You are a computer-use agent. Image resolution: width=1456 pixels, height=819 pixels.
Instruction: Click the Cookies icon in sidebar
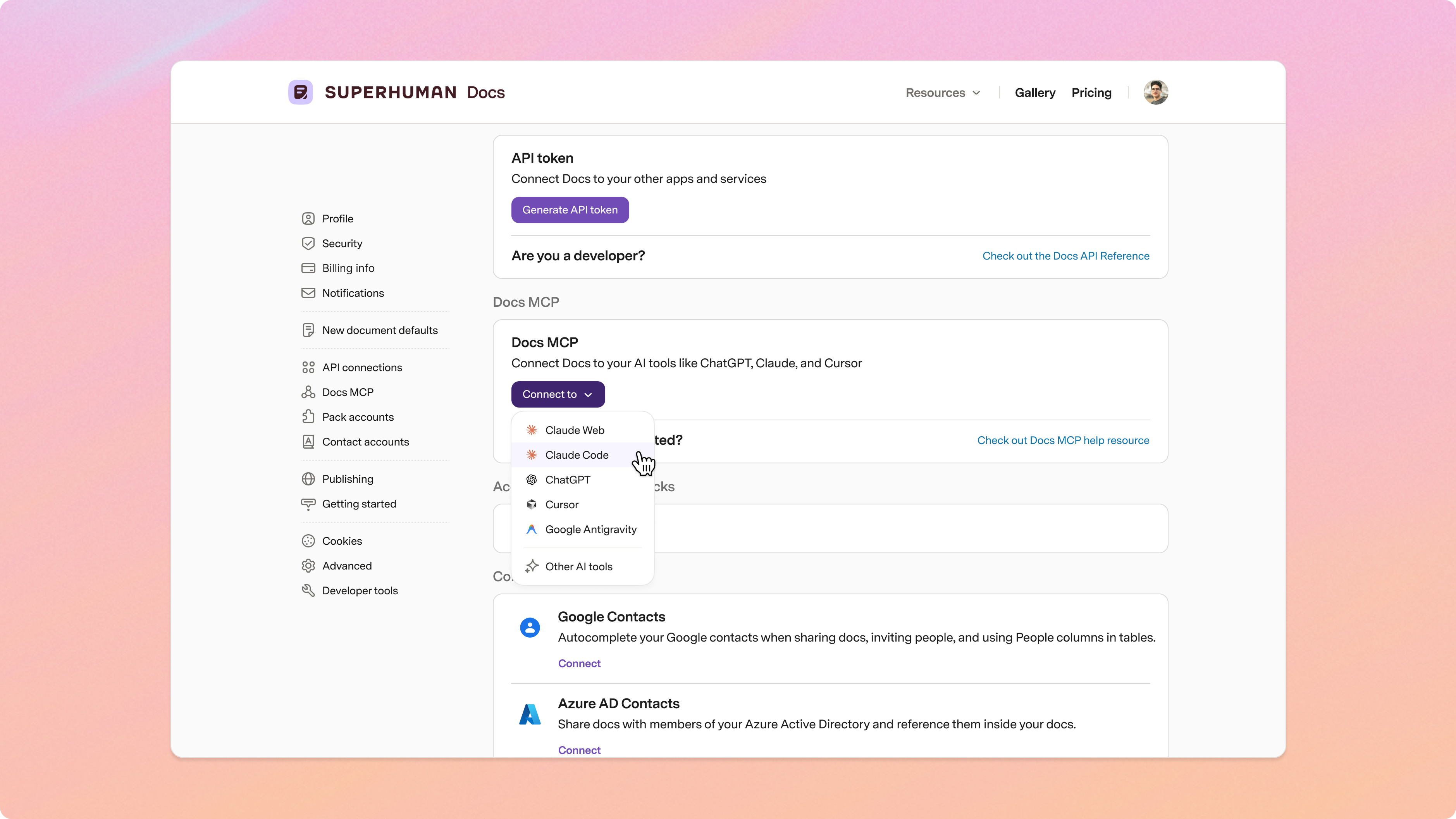click(x=308, y=541)
